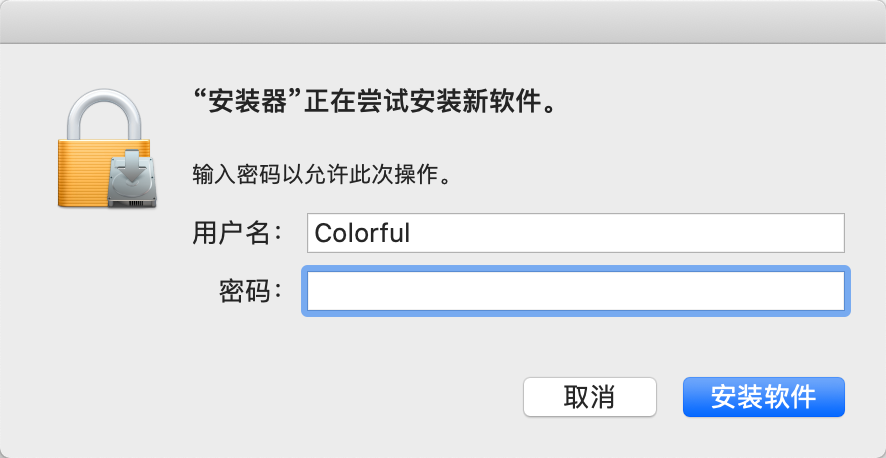Click the dialog's top title bar

point(443,21)
